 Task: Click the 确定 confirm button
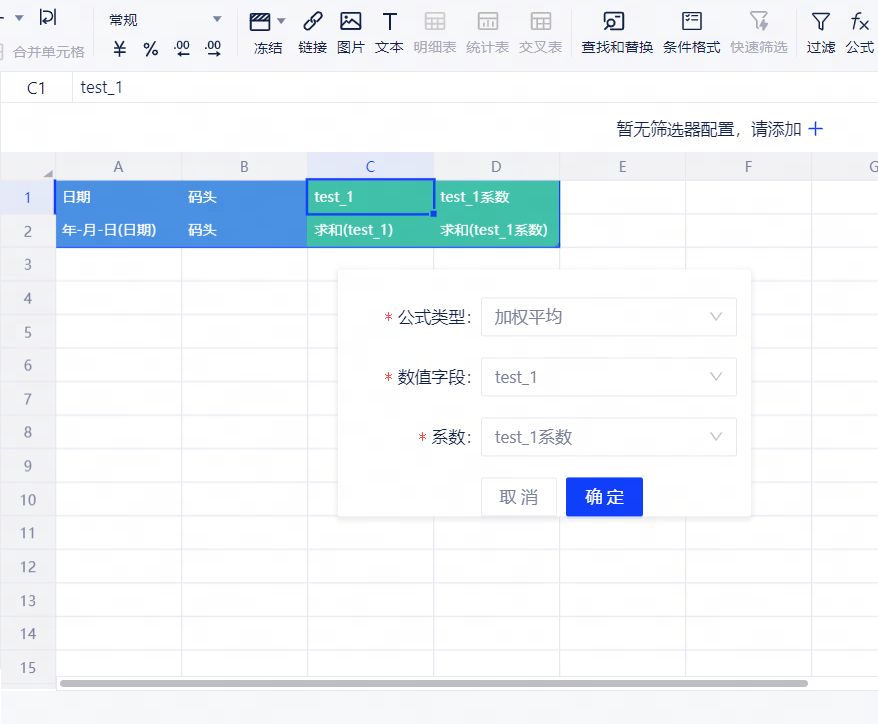(x=604, y=497)
